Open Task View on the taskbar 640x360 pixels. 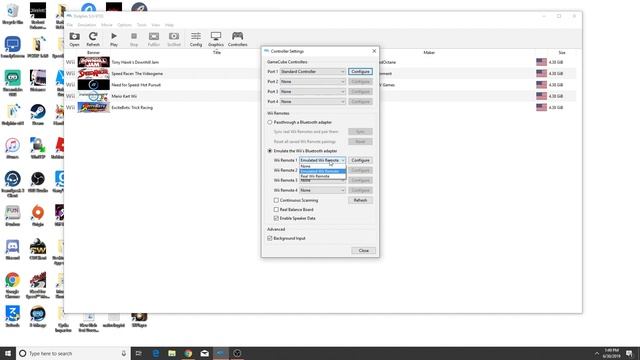(138, 353)
